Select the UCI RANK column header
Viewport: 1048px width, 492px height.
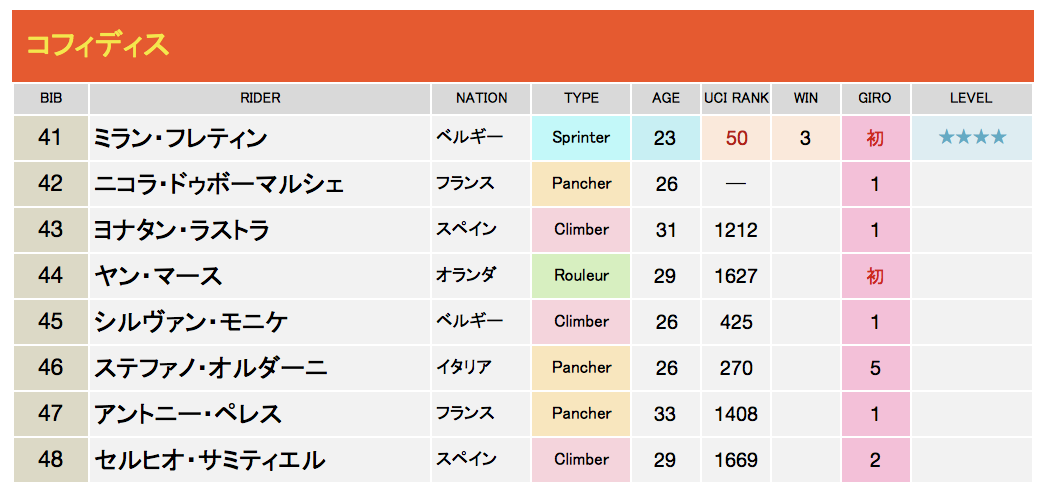pos(736,98)
